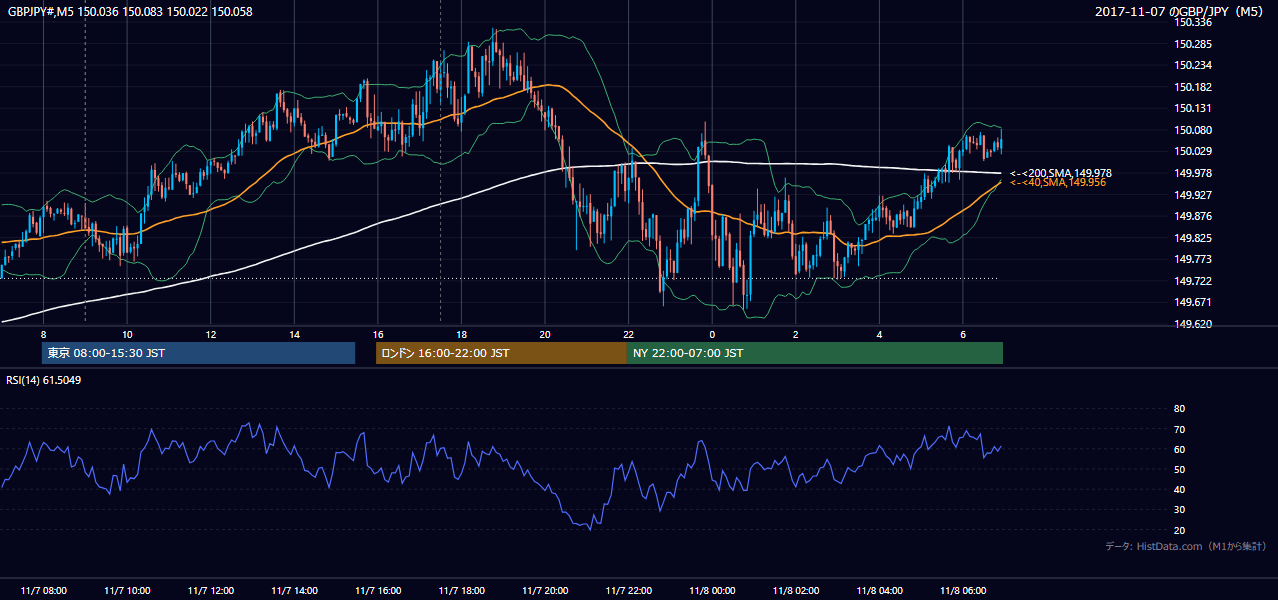Click hour label 14 under price chart
The width and height of the screenshot is (1278, 600).
tap(294, 334)
